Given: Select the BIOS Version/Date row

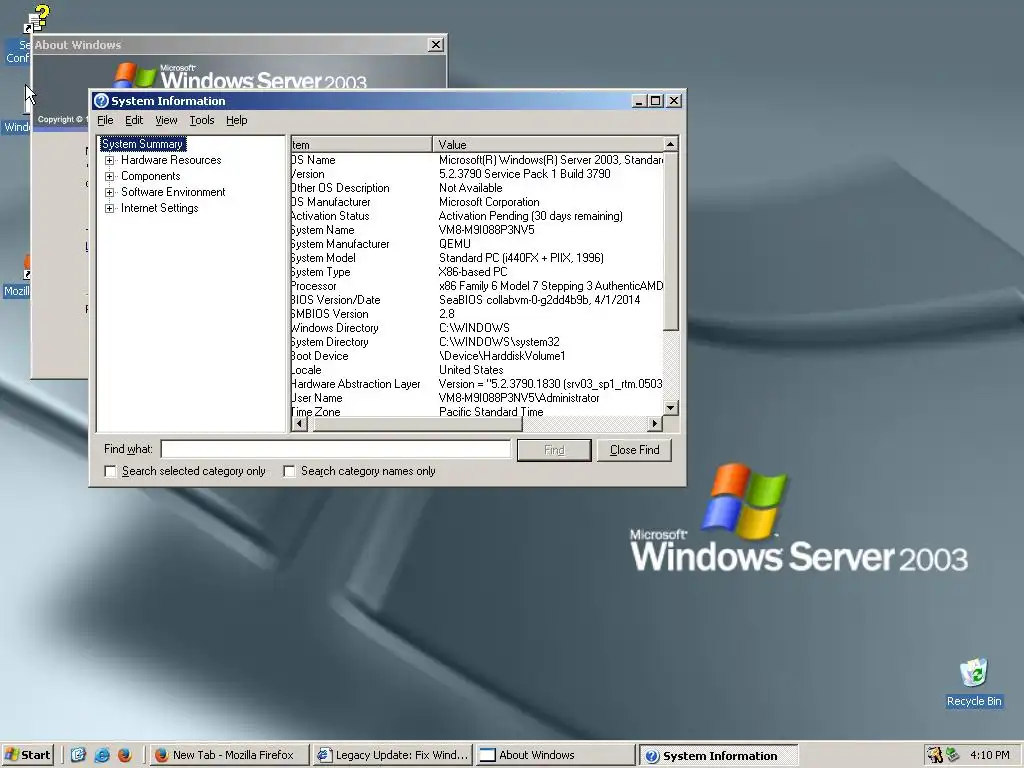Looking at the screenshot, I should click(x=477, y=300).
